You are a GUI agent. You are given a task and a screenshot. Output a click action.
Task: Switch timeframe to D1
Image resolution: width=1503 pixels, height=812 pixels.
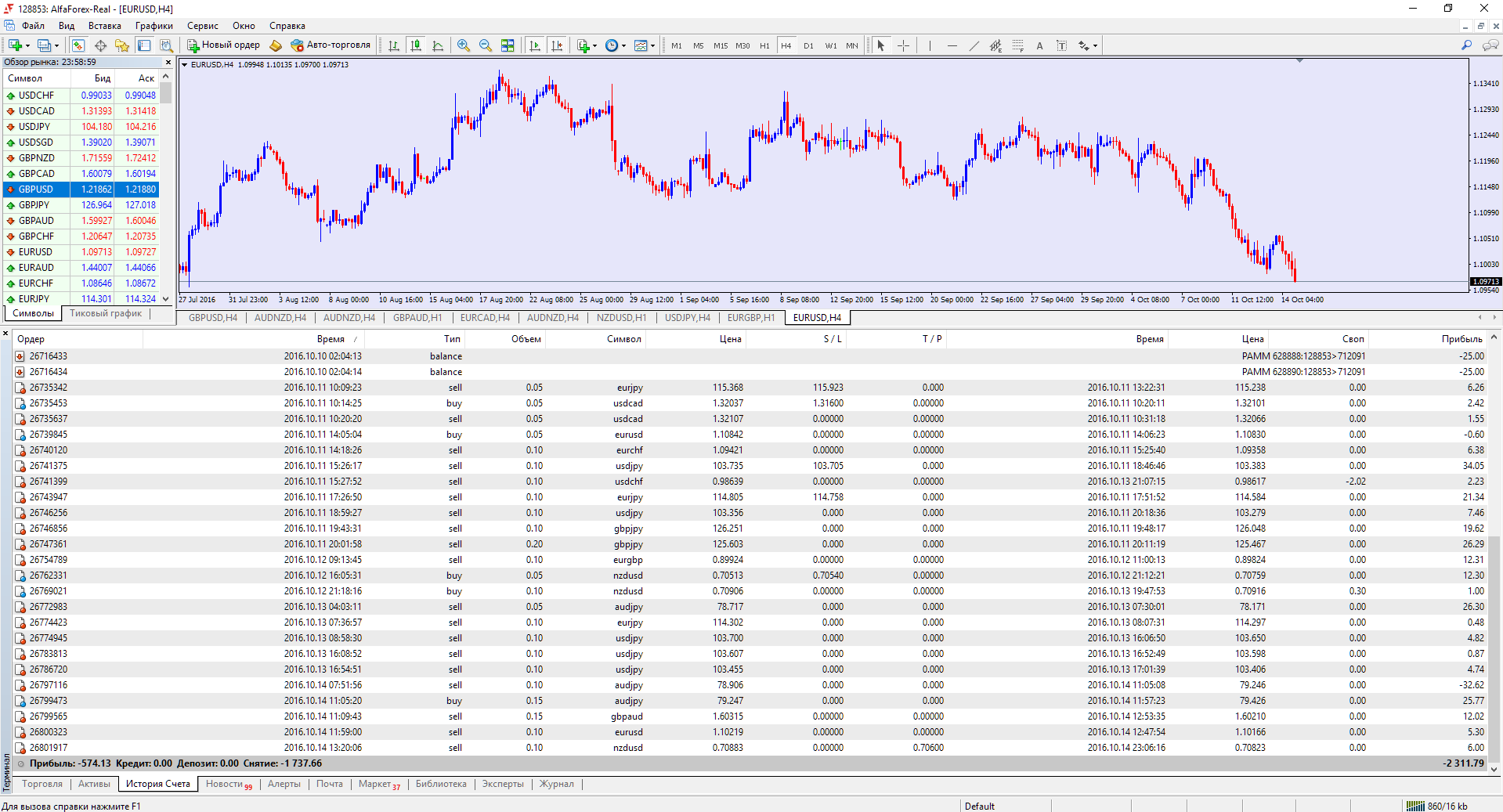(x=808, y=45)
